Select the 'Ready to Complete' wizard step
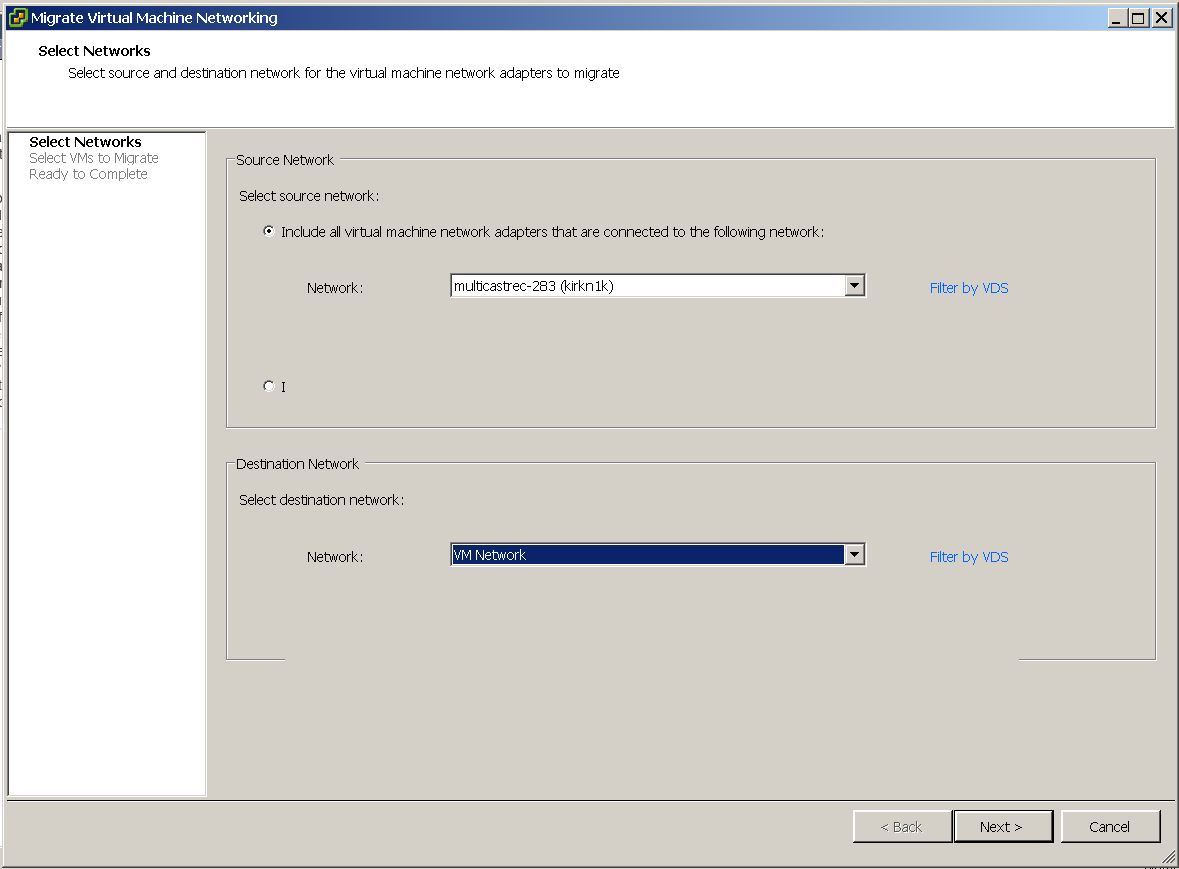Viewport: 1179px width, 869px height. tap(88, 174)
